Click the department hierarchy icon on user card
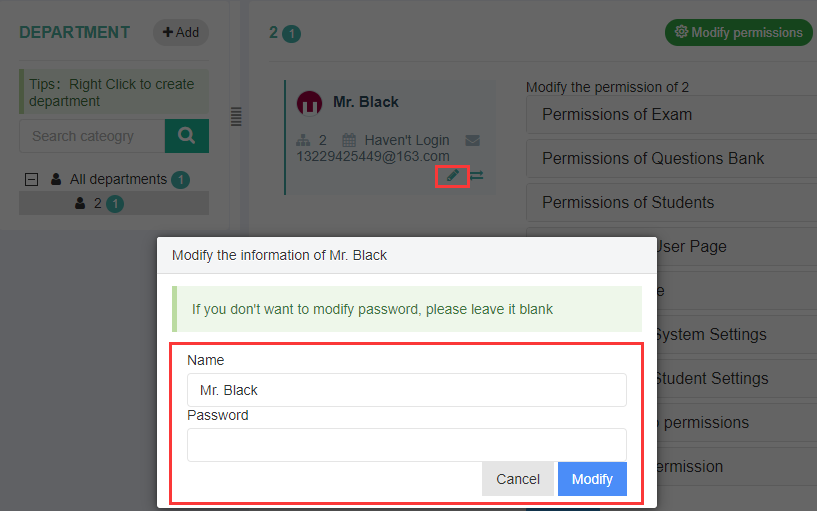 click(303, 140)
